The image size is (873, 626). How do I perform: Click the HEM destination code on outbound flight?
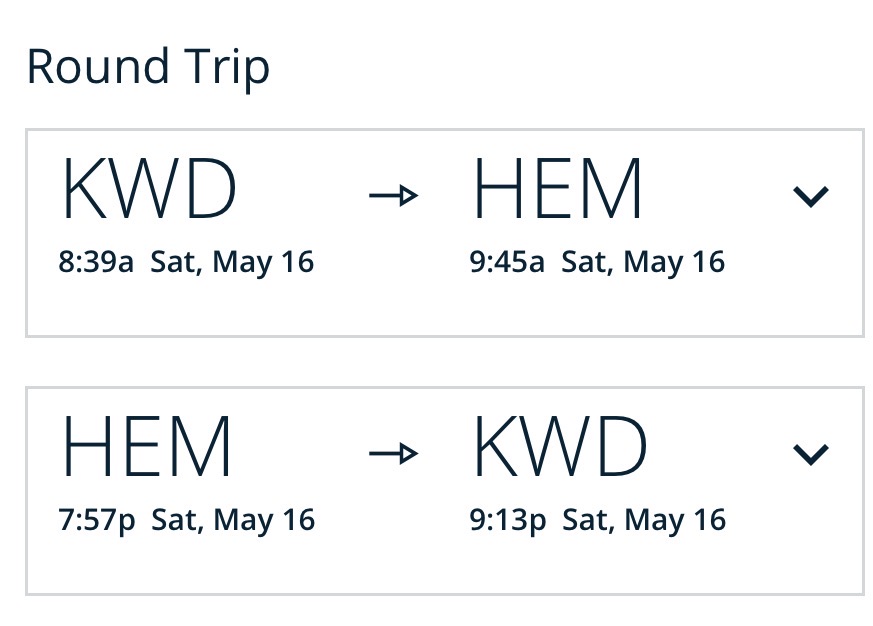557,190
